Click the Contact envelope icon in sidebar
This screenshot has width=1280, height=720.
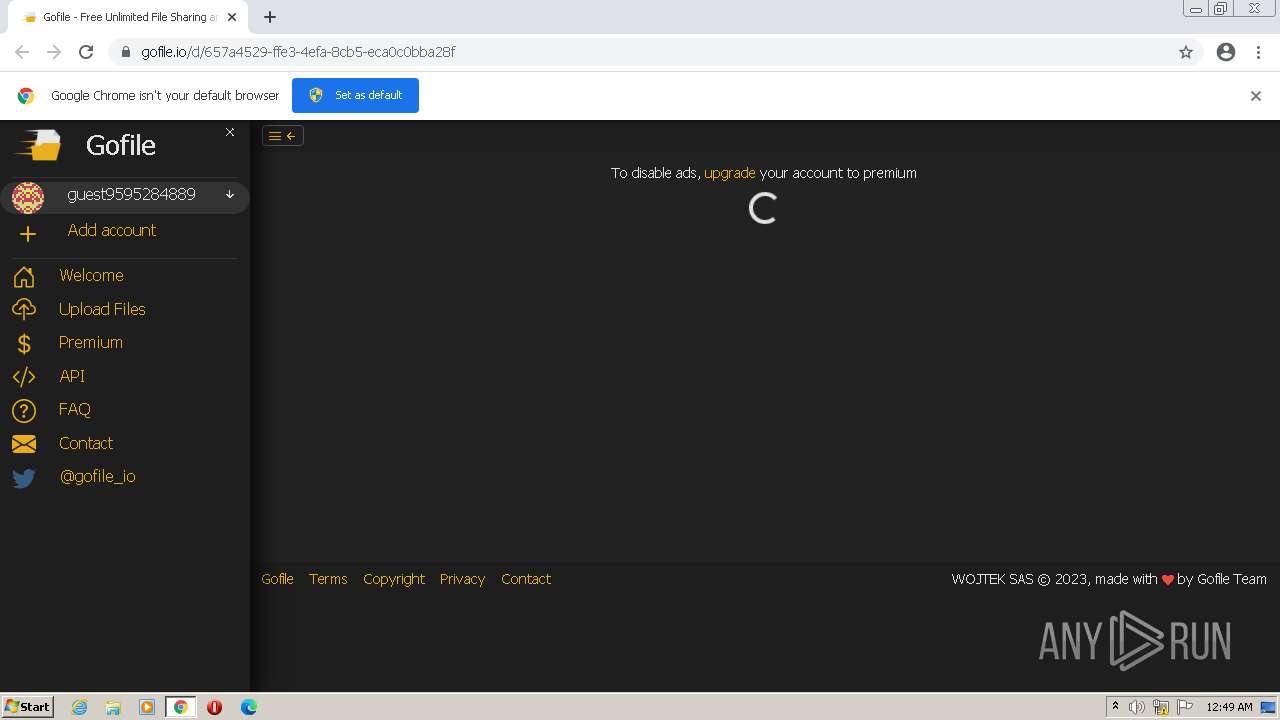point(24,444)
